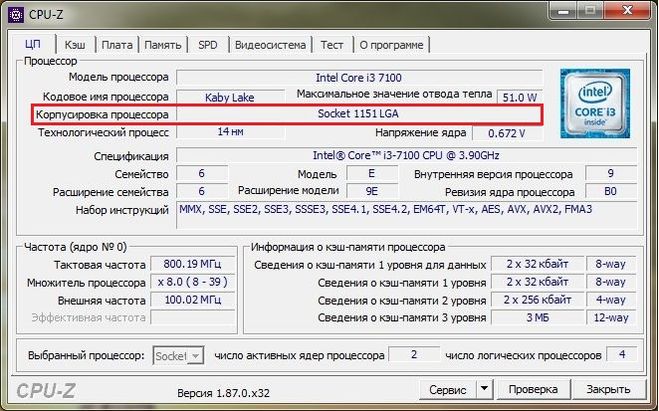Click the 12-way L3 associativity value
The width and height of the screenshot is (659, 411).
[x=611, y=318]
